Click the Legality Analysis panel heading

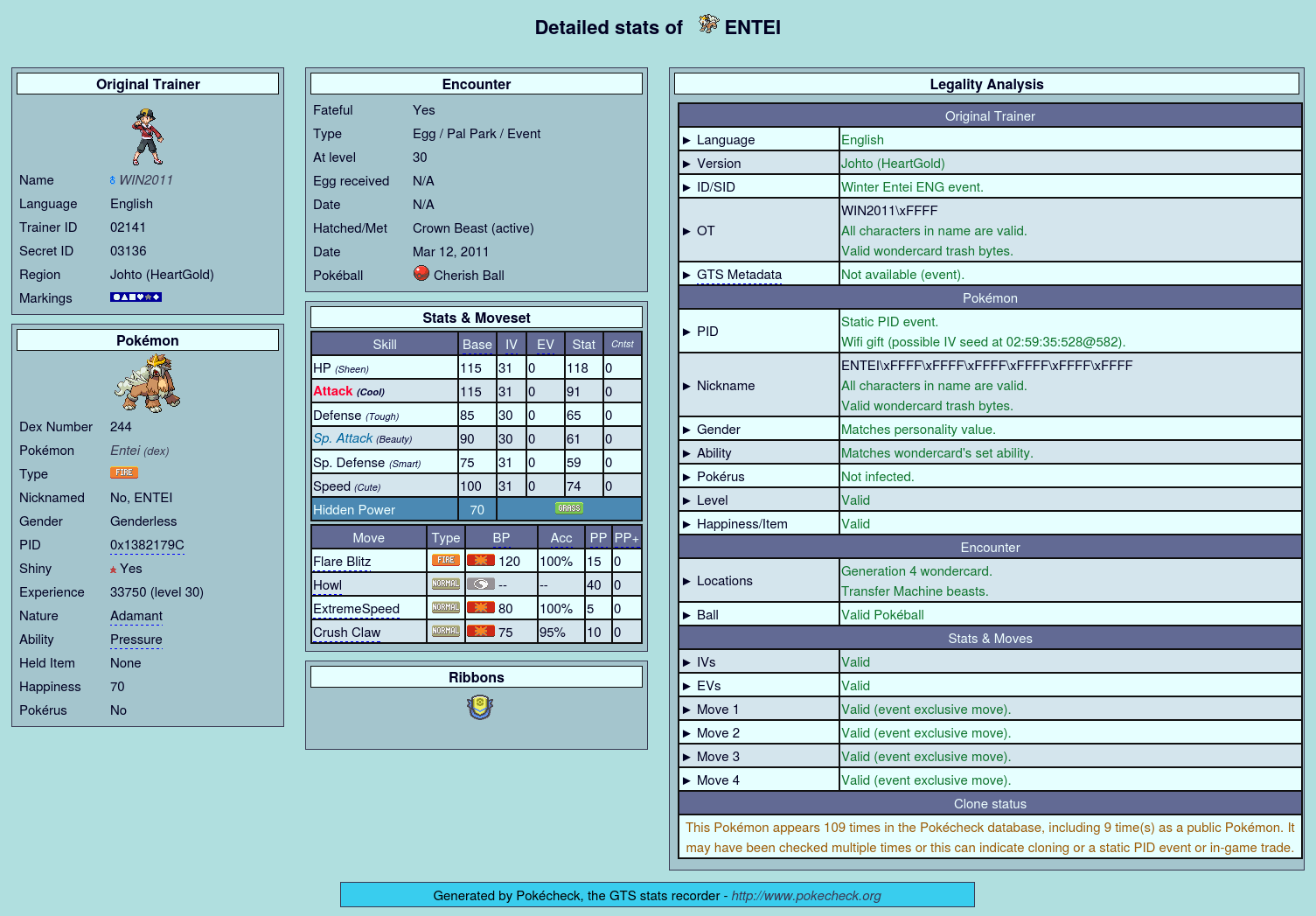pos(986,84)
